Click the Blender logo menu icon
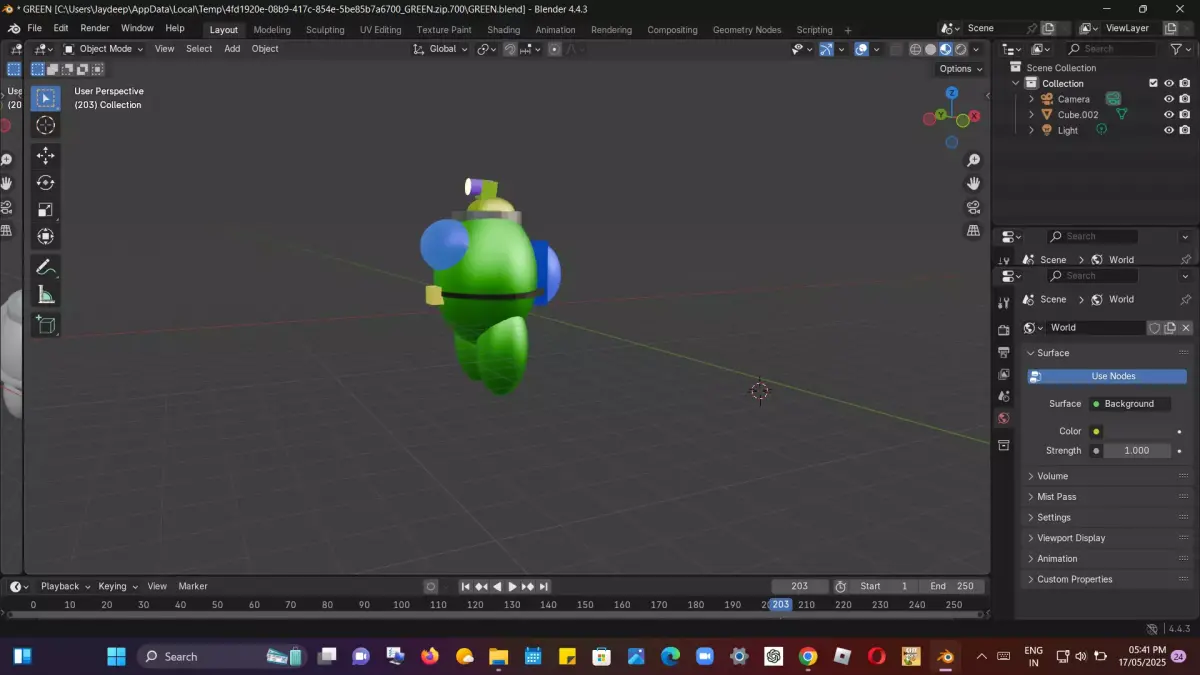 click(14, 28)
